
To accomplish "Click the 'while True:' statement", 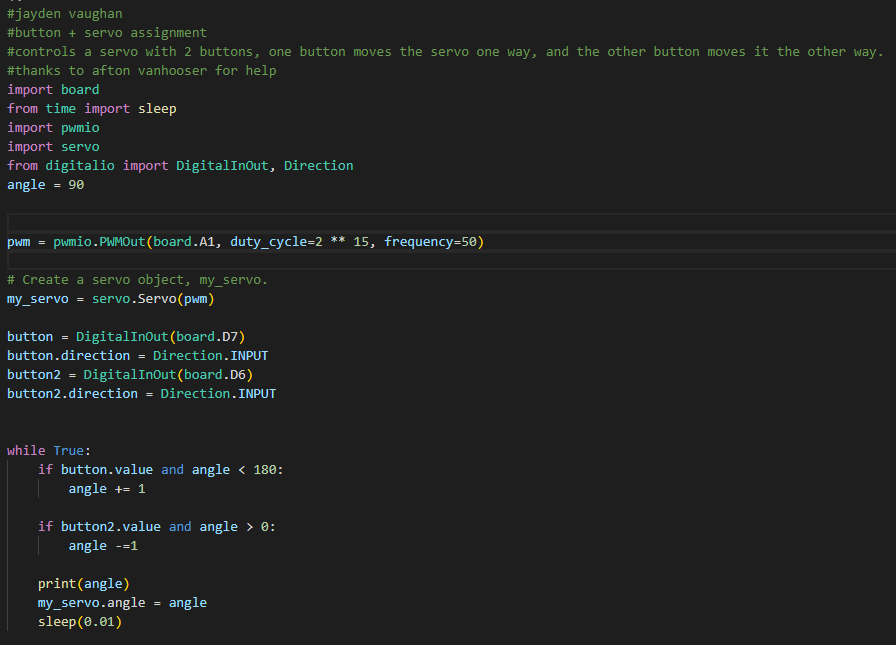I will coord(44,450).
